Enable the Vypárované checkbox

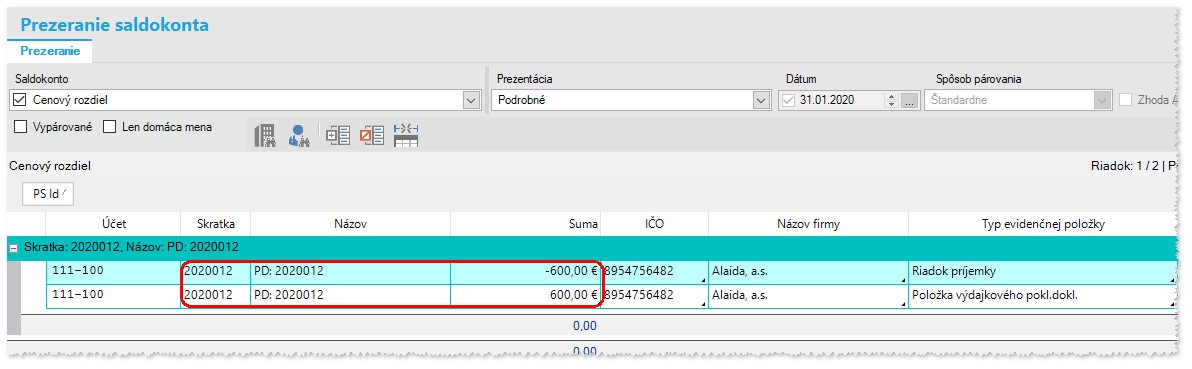(21, 127)
